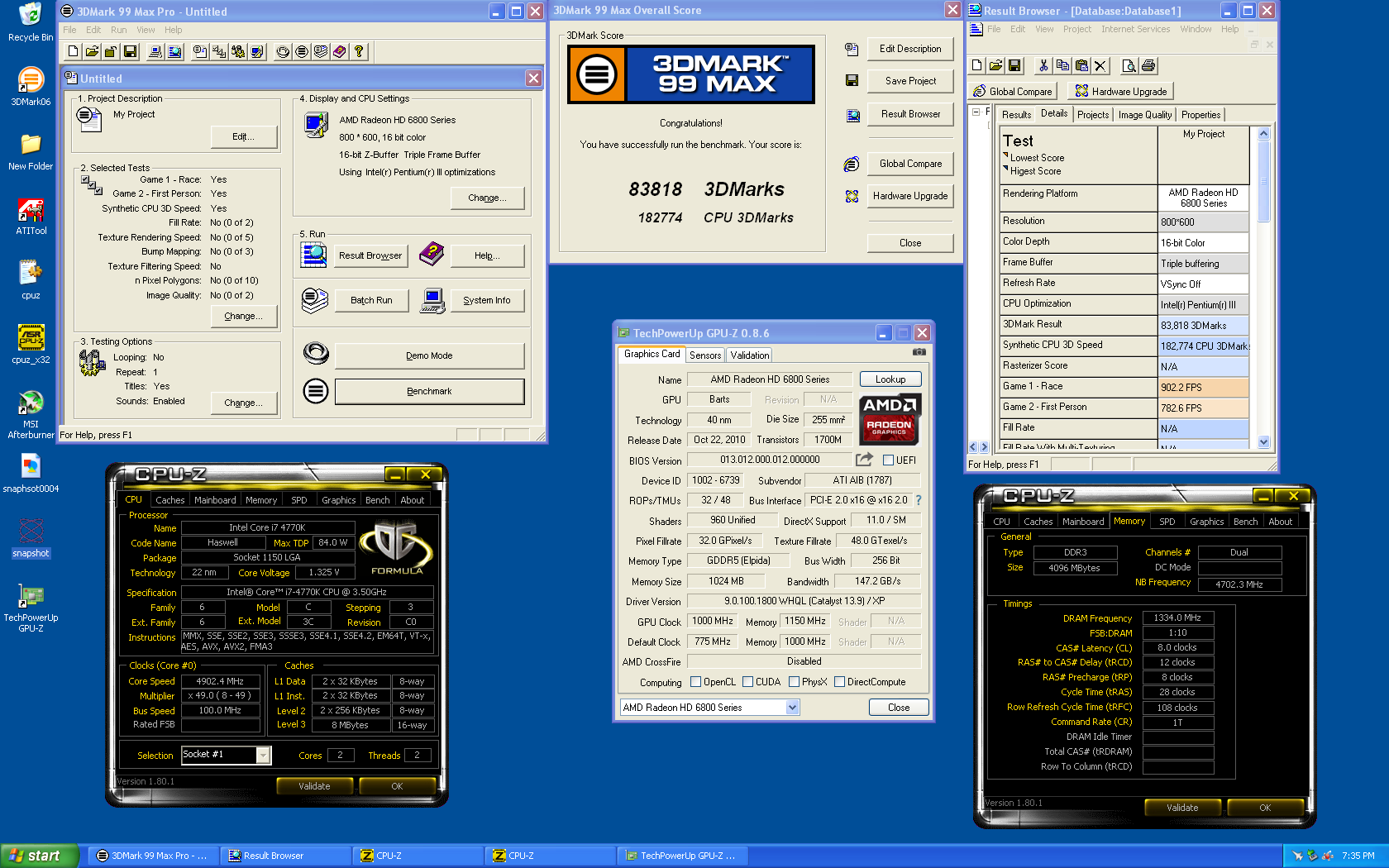Image resolution: width=1389 pixels, height=868 pixels.
Task: Click the Batch Run button
Action: (371, 300)
